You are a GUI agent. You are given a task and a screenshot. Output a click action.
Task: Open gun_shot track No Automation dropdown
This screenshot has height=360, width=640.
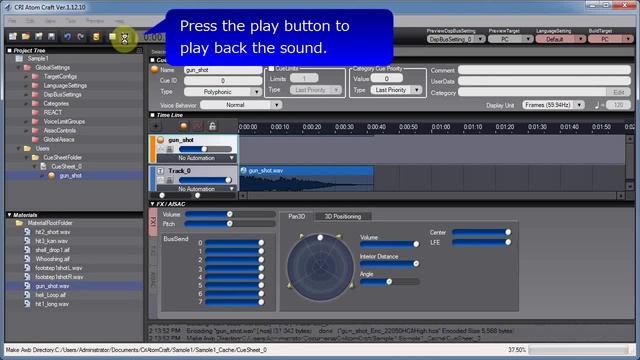(196, 158)
